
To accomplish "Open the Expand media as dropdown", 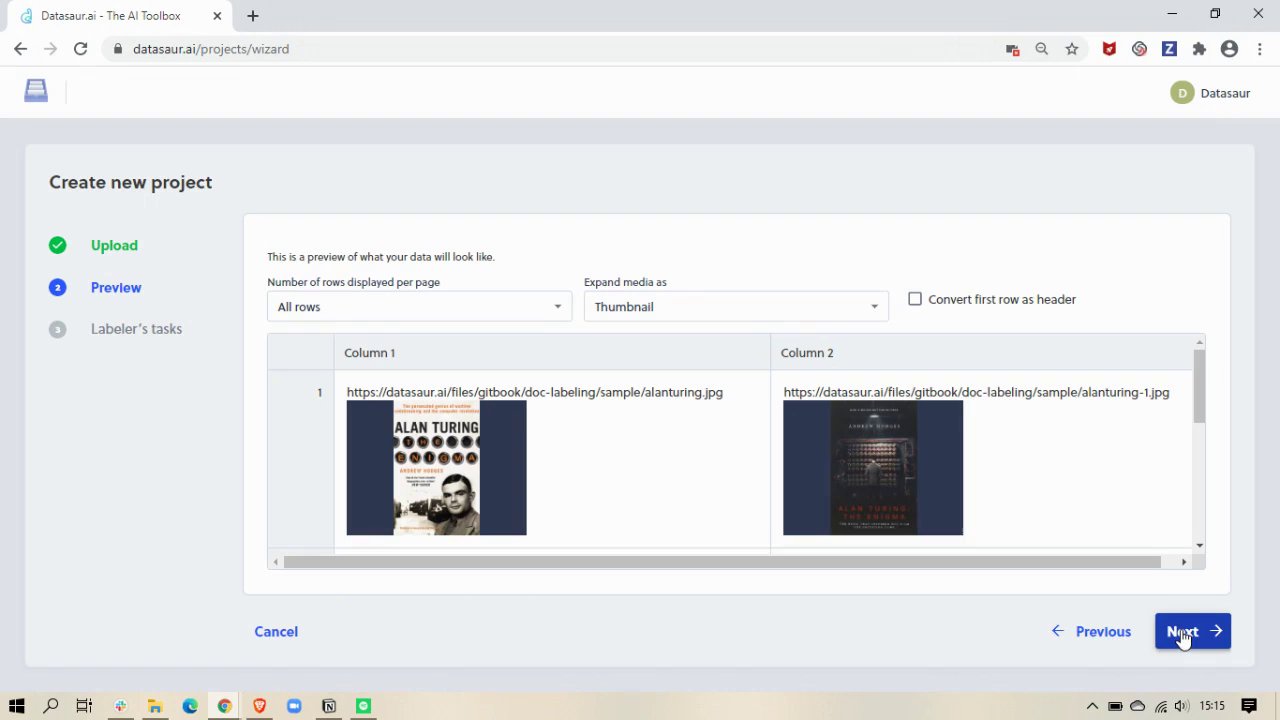I will click(736, 307).
